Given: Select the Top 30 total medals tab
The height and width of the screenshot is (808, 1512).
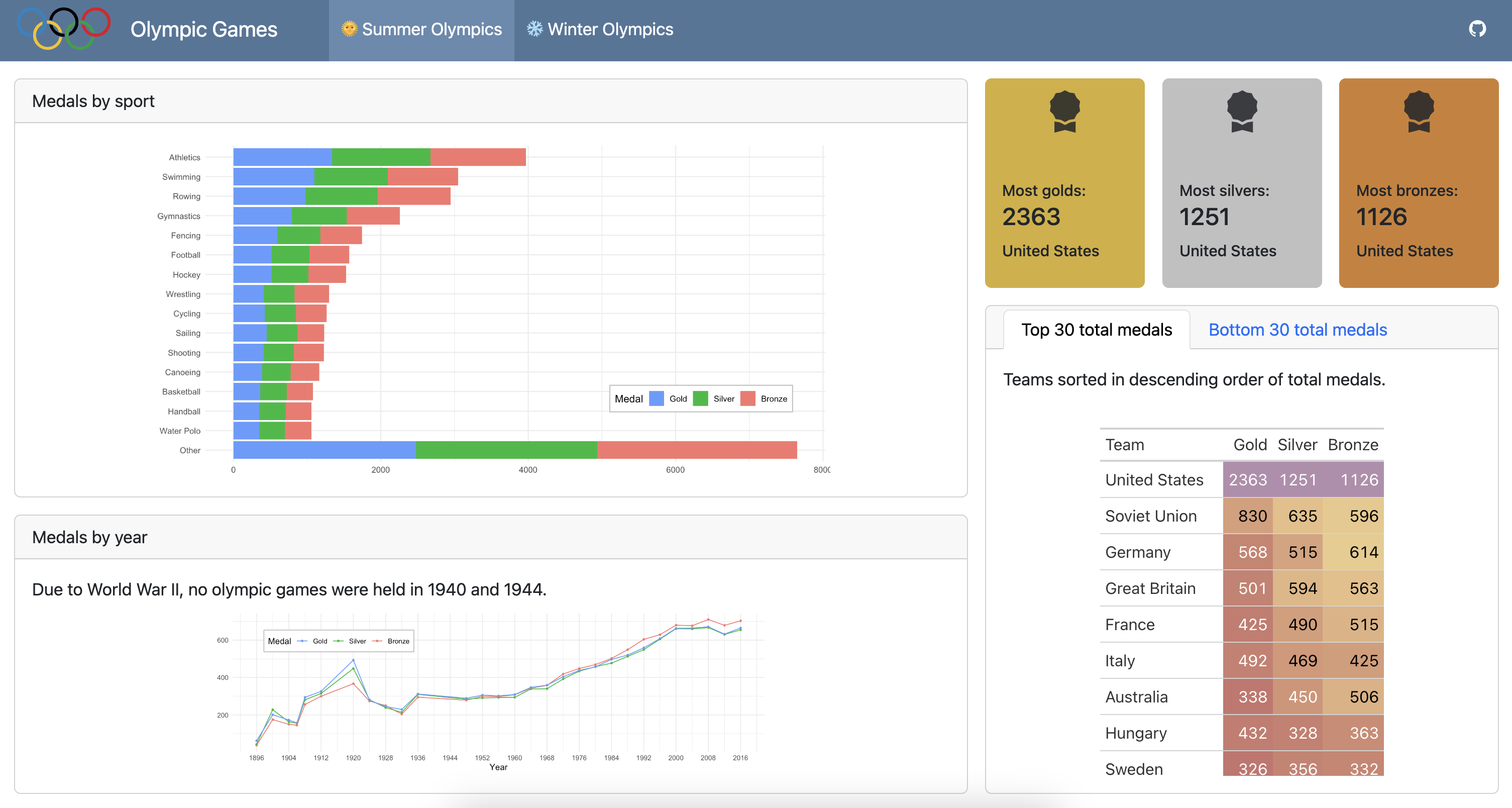Looking at the screenshot, I should pos(1097,330).
